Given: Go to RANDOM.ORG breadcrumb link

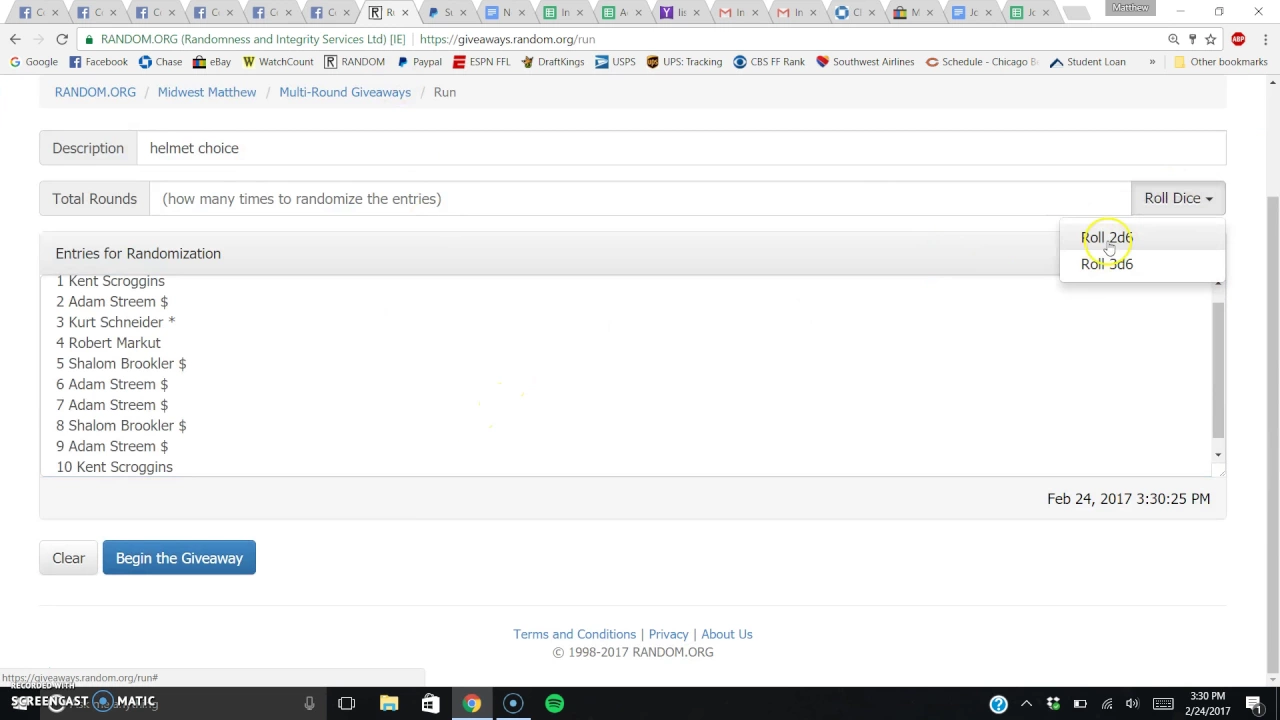Looking at the screenshot, I should point(95,92).
